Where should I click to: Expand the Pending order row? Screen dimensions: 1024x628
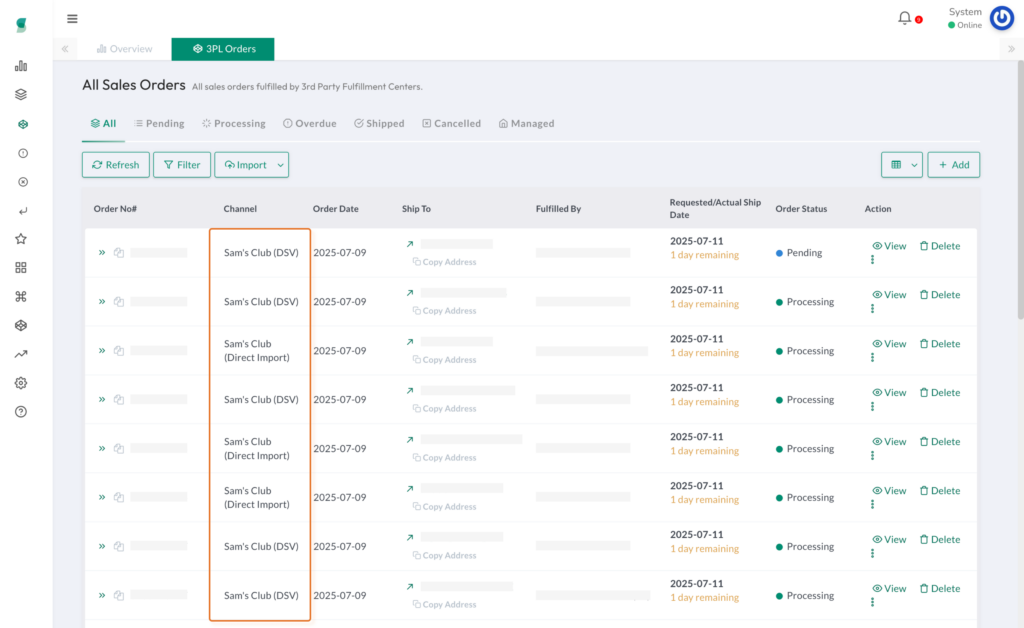pyautogui.click(x=102, y=253)
